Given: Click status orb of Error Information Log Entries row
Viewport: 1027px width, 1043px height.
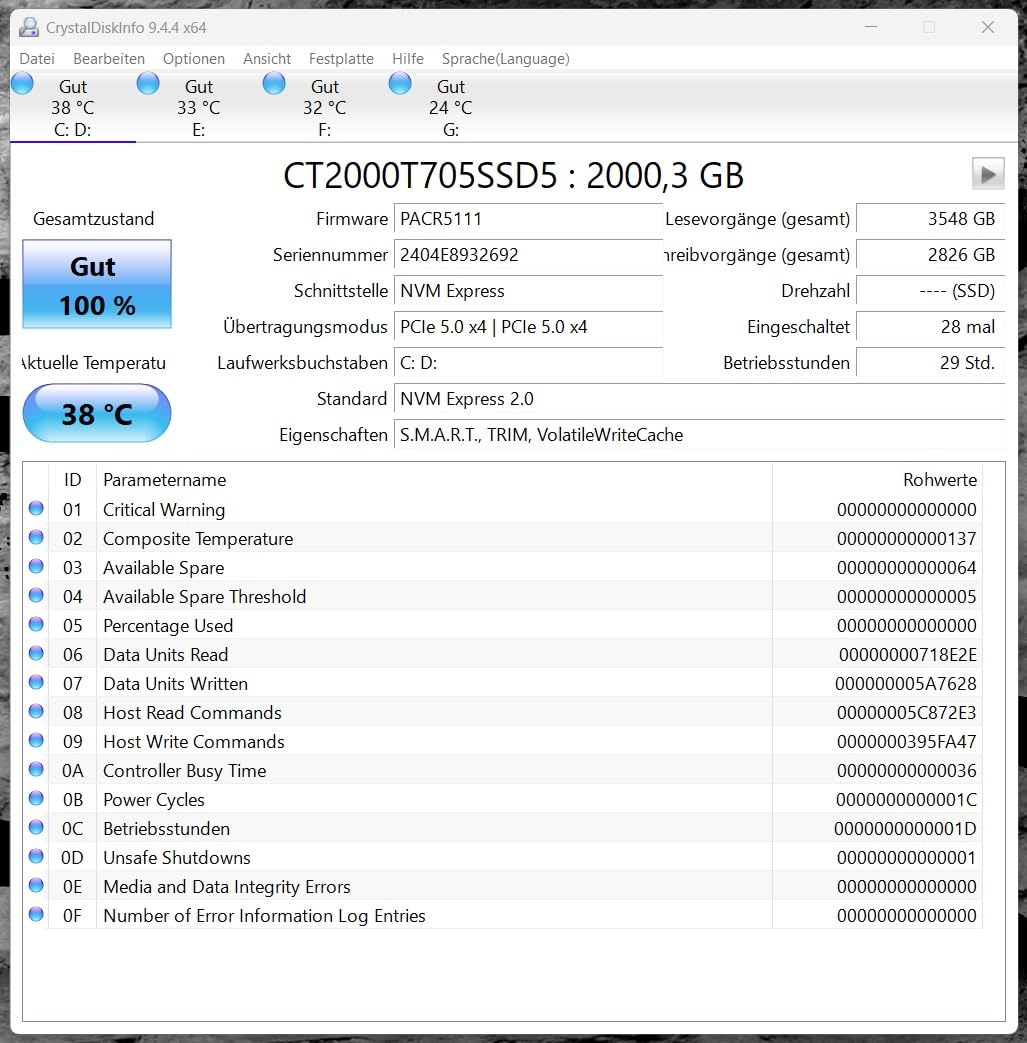Looking at the screenshot, I should pos(36,915).
